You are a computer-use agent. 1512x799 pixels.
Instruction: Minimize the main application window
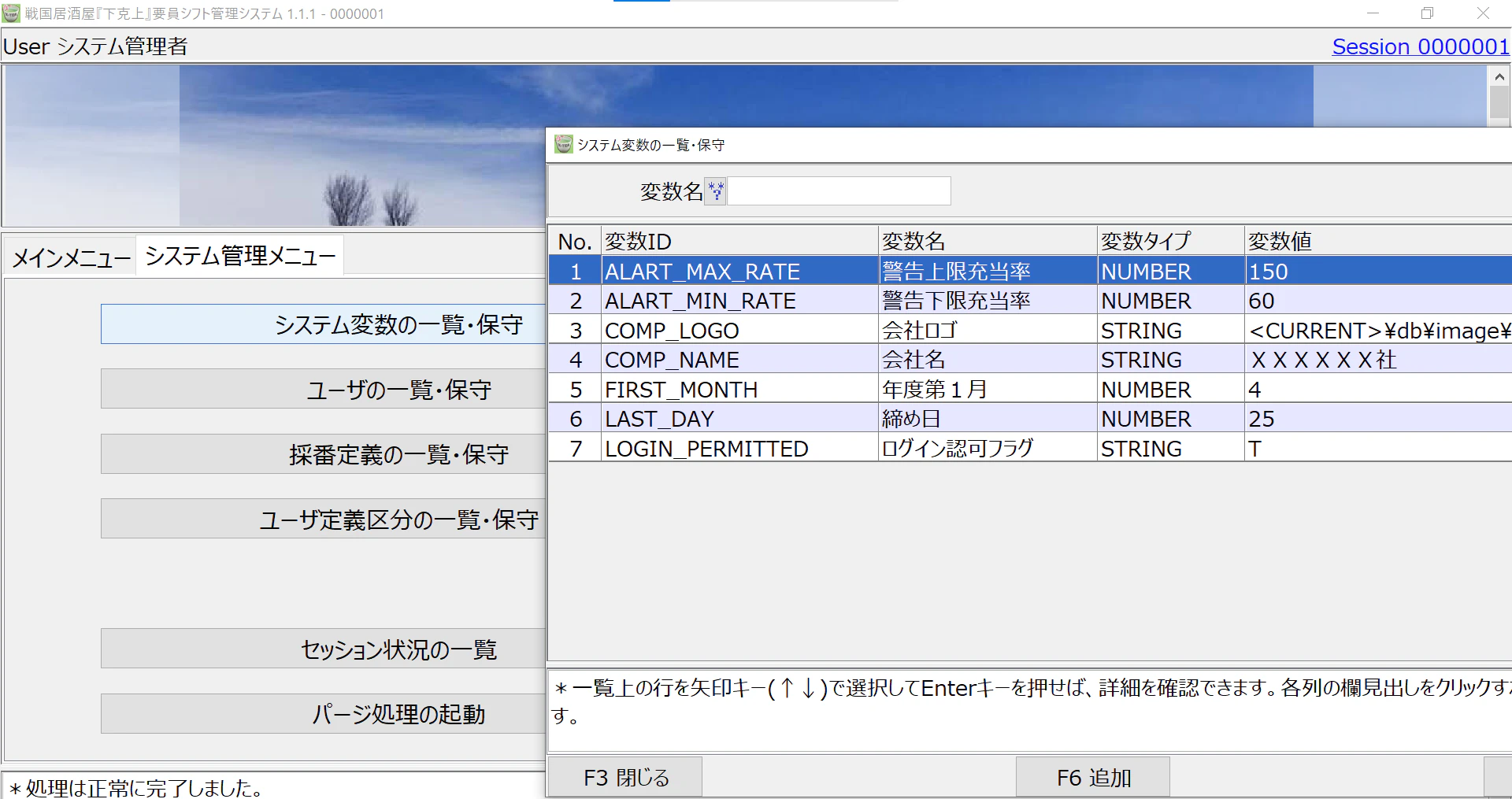click(1373, 13)
